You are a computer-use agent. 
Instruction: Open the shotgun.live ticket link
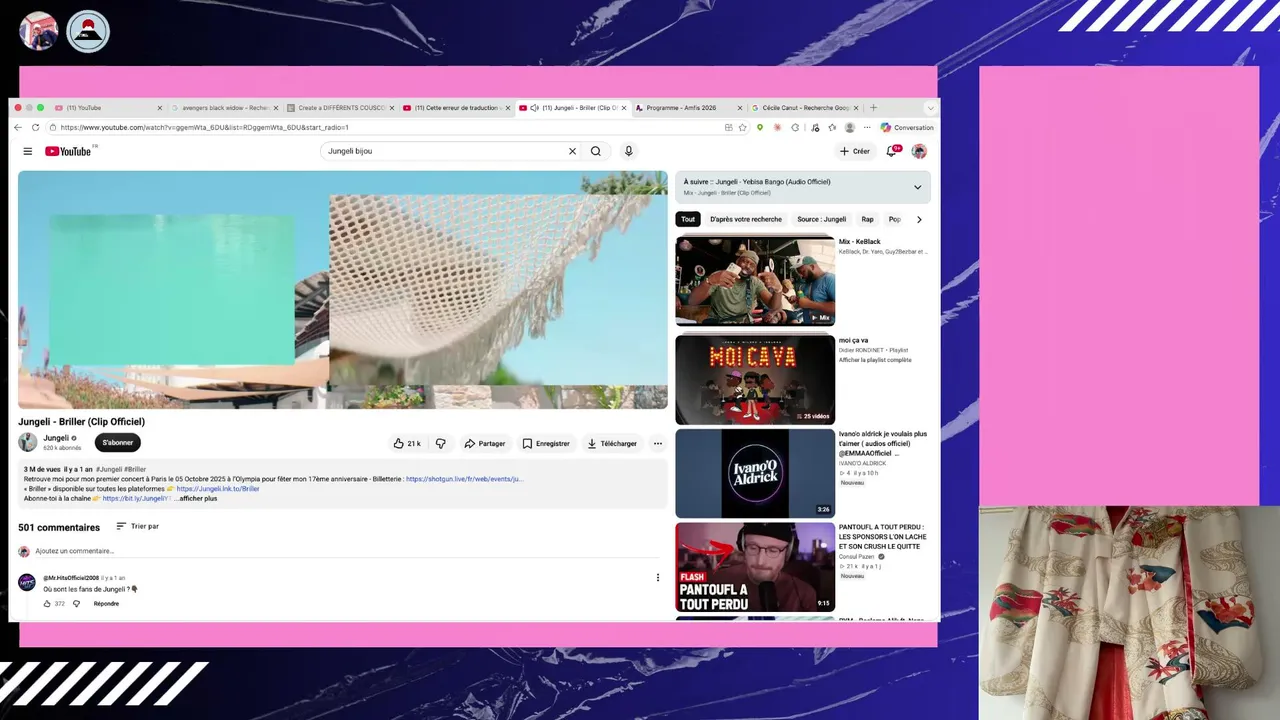(464, 479)
